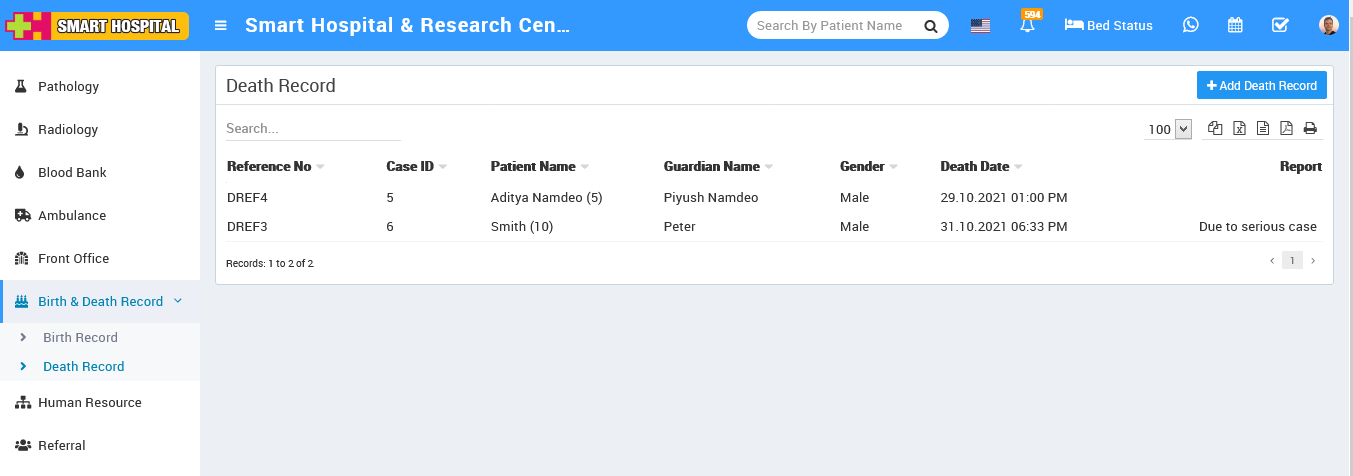Copy table records to clipboard
The height and width of the screenshot is (476, 1353).
[1215, 128]
